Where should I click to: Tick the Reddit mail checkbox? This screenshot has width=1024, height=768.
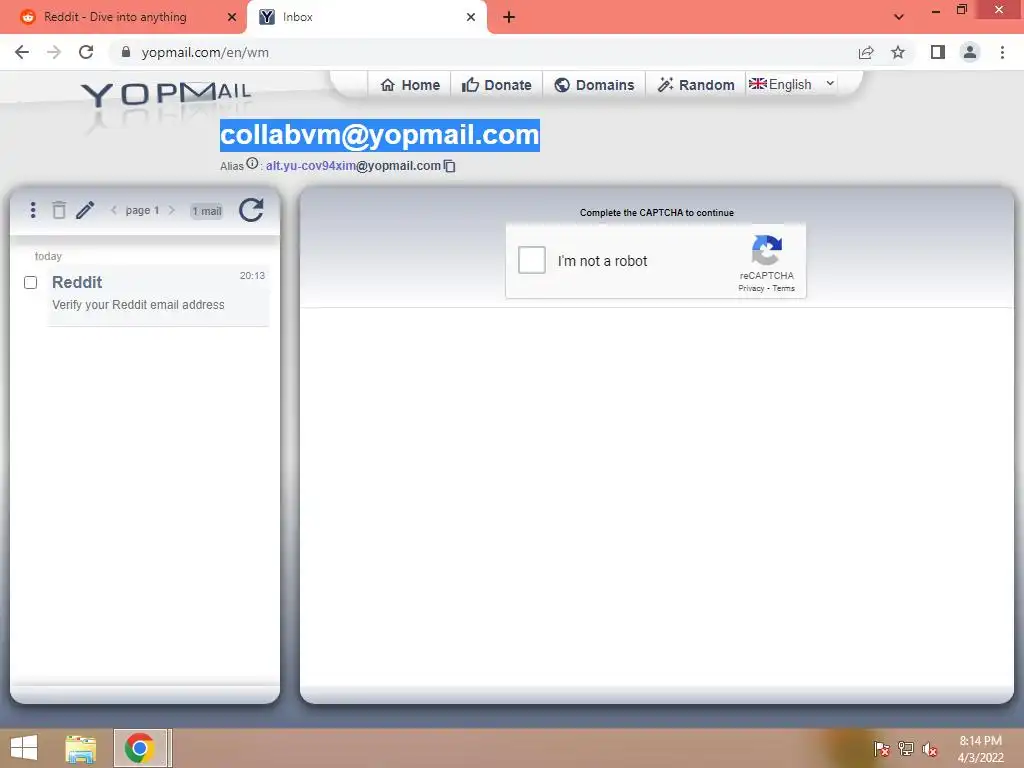[x=30, y=282]
